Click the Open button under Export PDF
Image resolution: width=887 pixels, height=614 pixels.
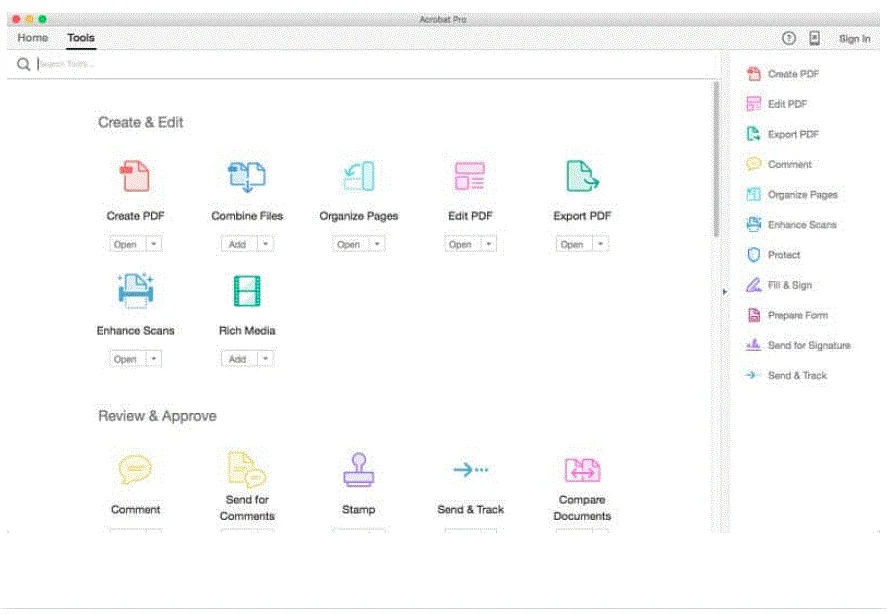click(x=574, y=244)
